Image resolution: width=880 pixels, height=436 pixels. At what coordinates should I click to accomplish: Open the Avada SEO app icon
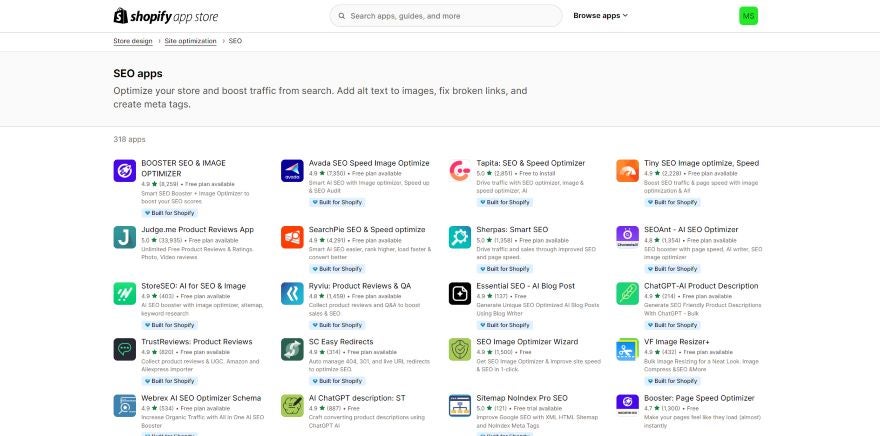coord(292,171)
